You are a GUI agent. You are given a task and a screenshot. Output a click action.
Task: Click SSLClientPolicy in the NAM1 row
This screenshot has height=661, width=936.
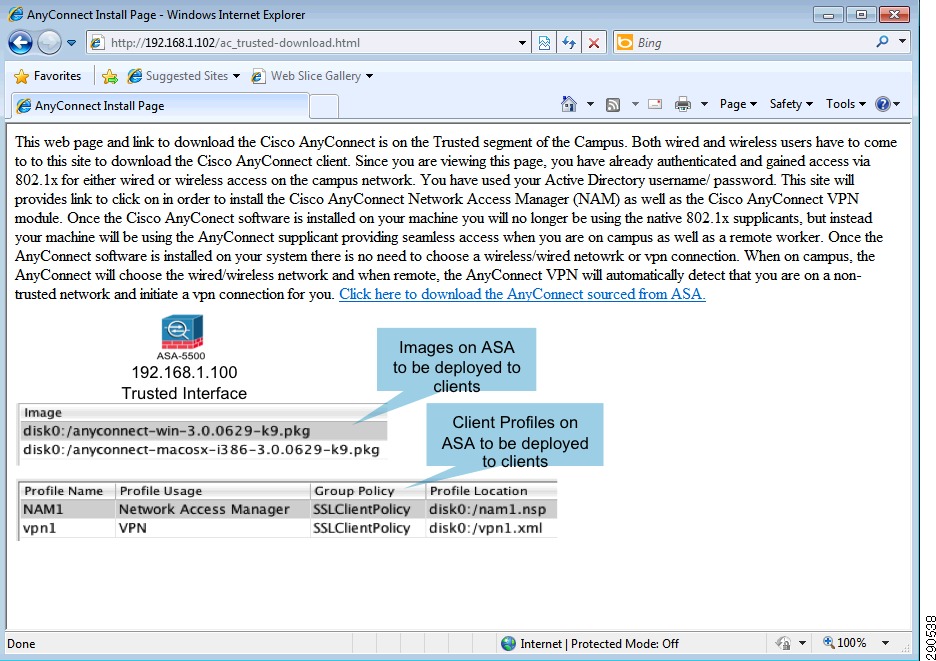pyautogui.click(x=368, y=509)
